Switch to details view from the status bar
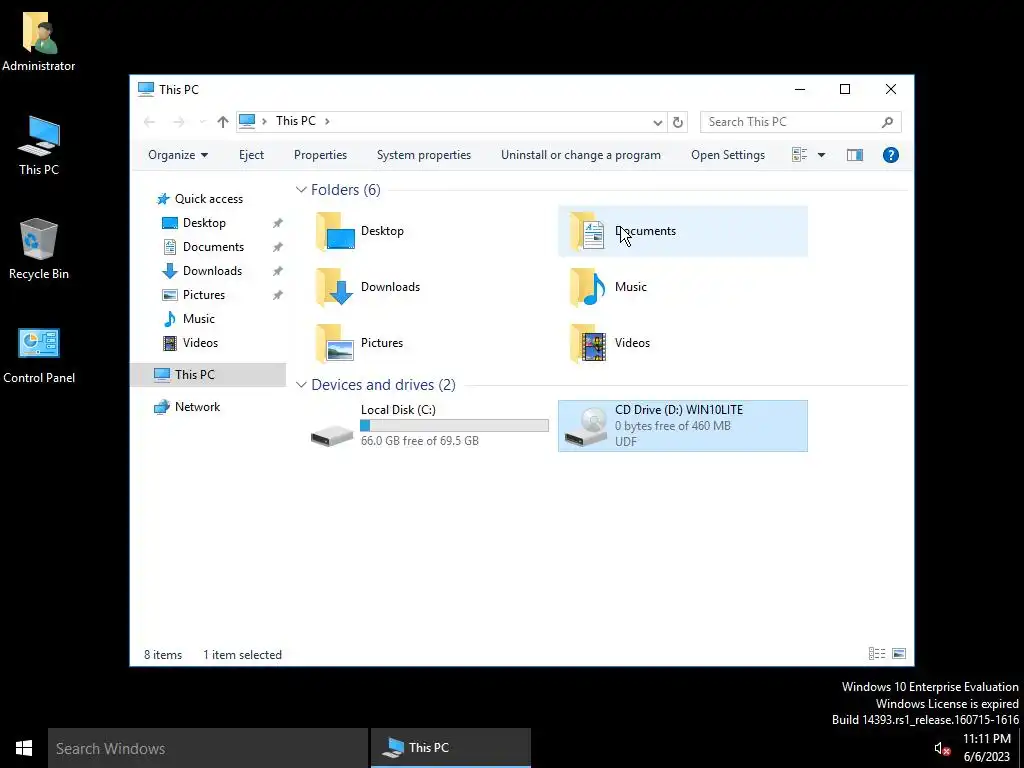Screen dimensions: 1024x768 coord(877,654)
